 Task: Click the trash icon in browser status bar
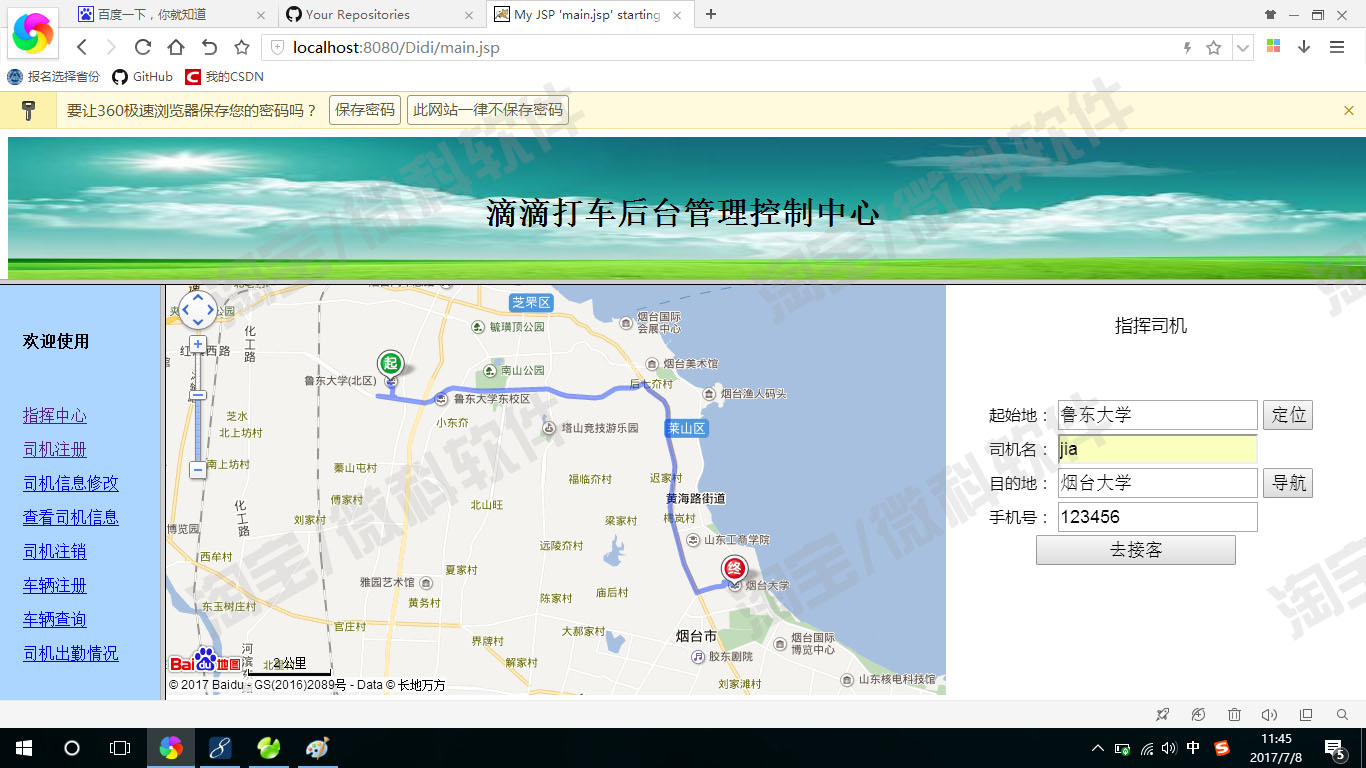coord(1234,715)
